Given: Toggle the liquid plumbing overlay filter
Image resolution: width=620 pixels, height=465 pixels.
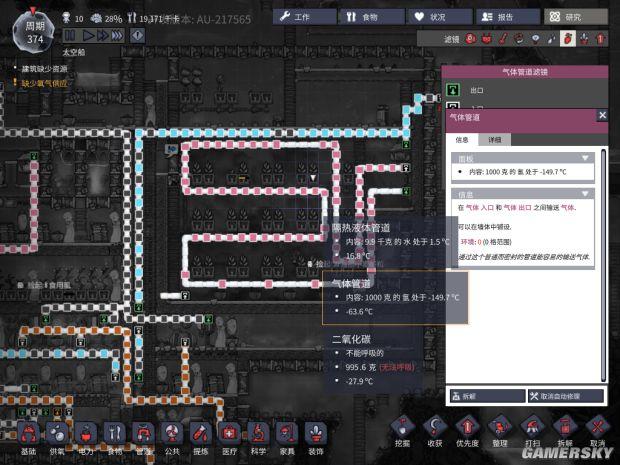Looking at the screenshot, I should (x=551, y=39).
